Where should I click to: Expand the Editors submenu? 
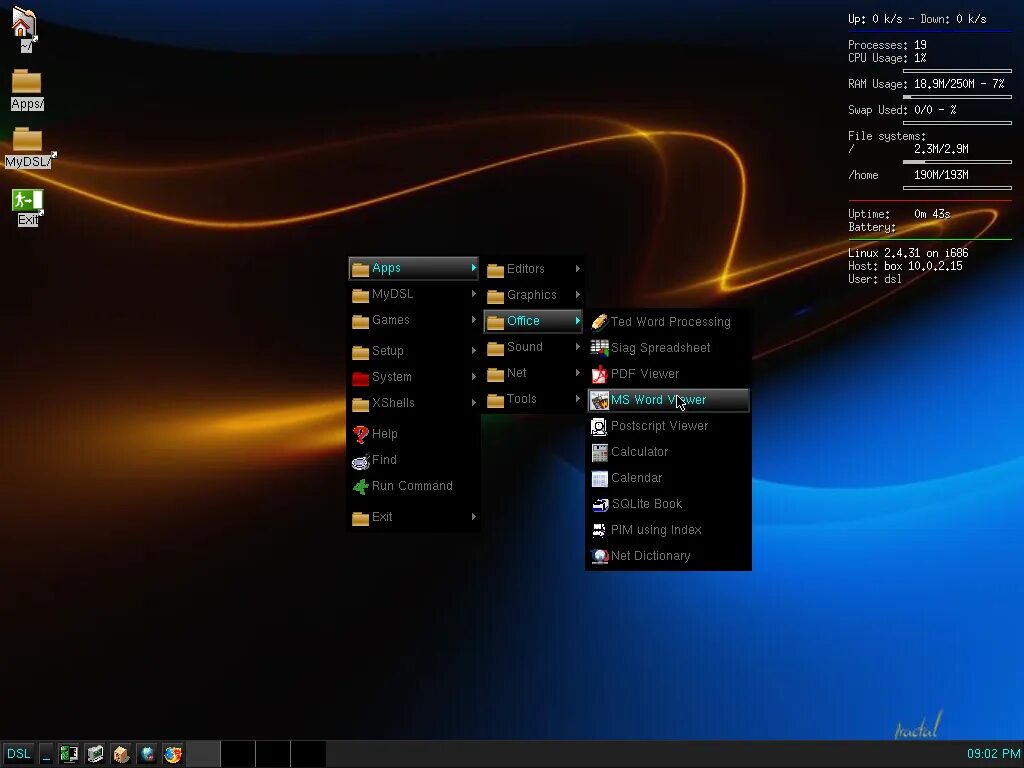[534, 269]
